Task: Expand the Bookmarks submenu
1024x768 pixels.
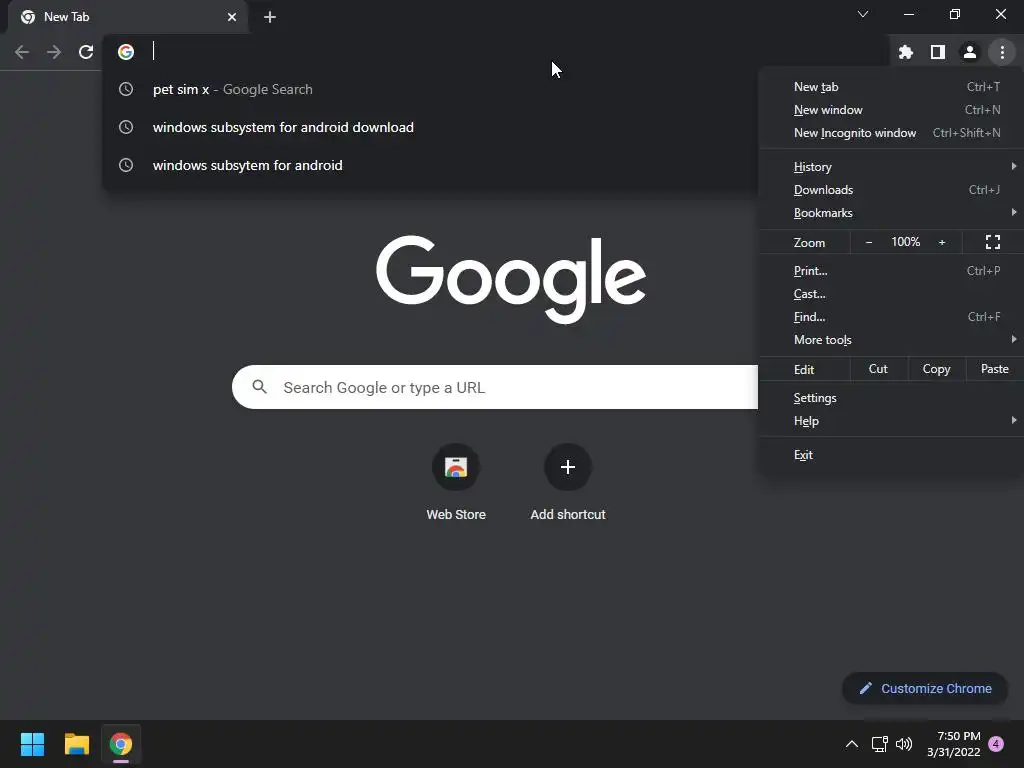Action: point(891,213)
